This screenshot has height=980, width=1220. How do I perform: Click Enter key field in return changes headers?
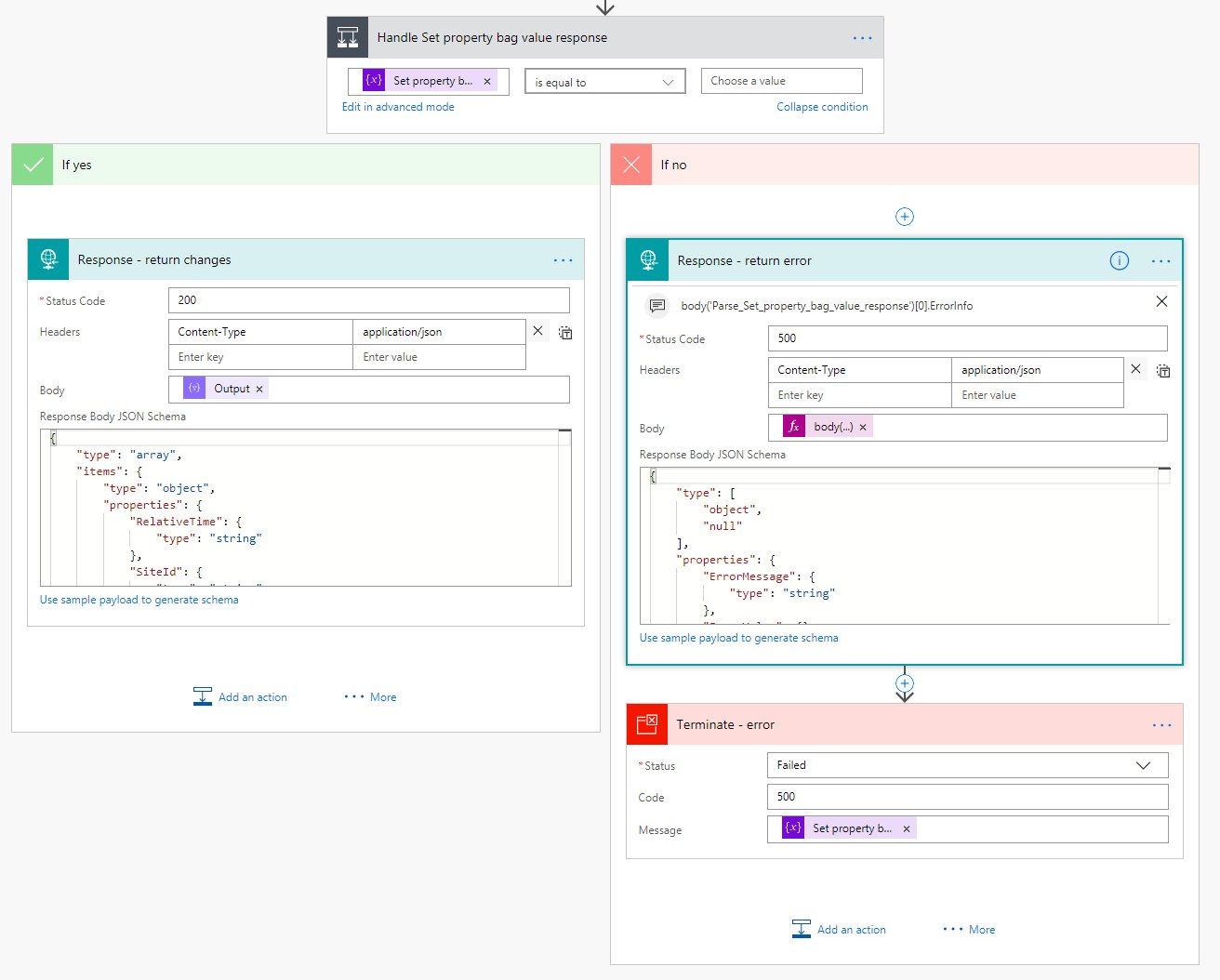pos(260,357)
